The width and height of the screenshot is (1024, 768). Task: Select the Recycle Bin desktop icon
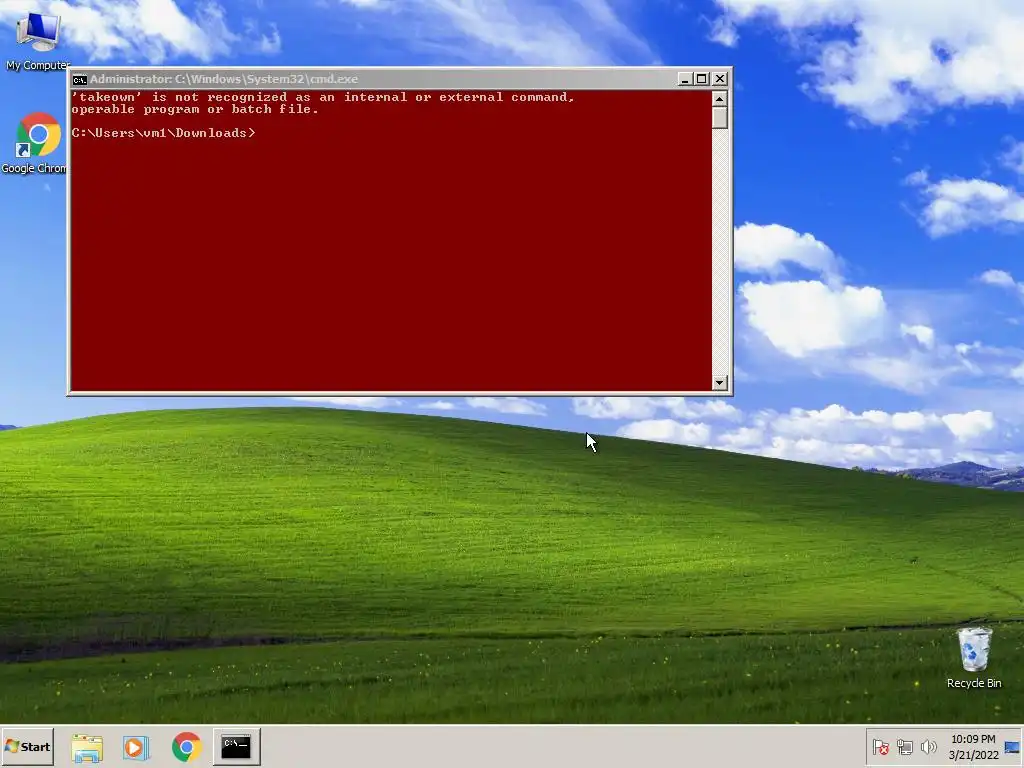point(974,658)
